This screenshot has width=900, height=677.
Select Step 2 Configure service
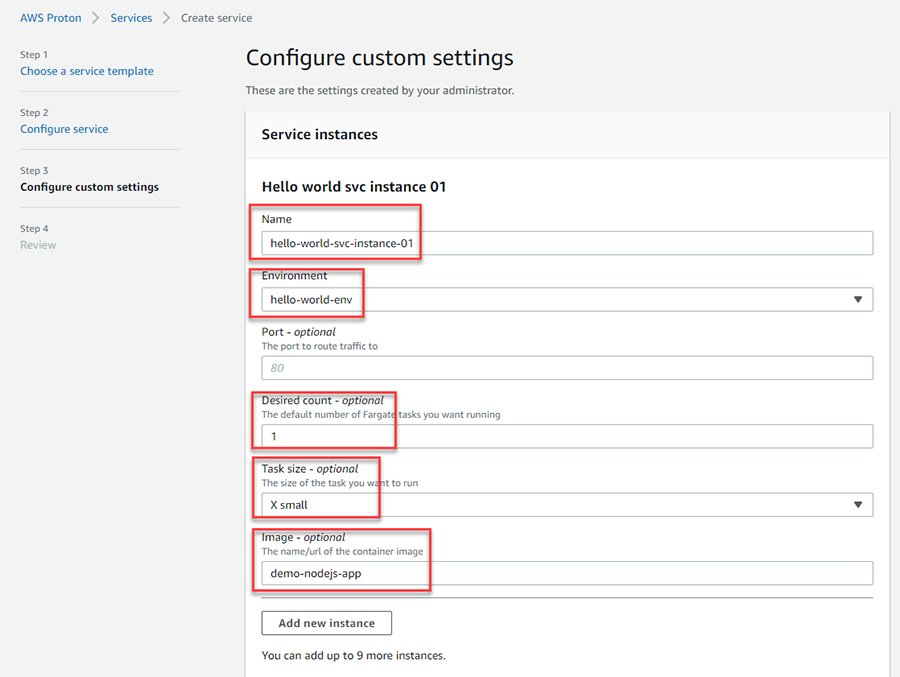[x=63, y=128]
